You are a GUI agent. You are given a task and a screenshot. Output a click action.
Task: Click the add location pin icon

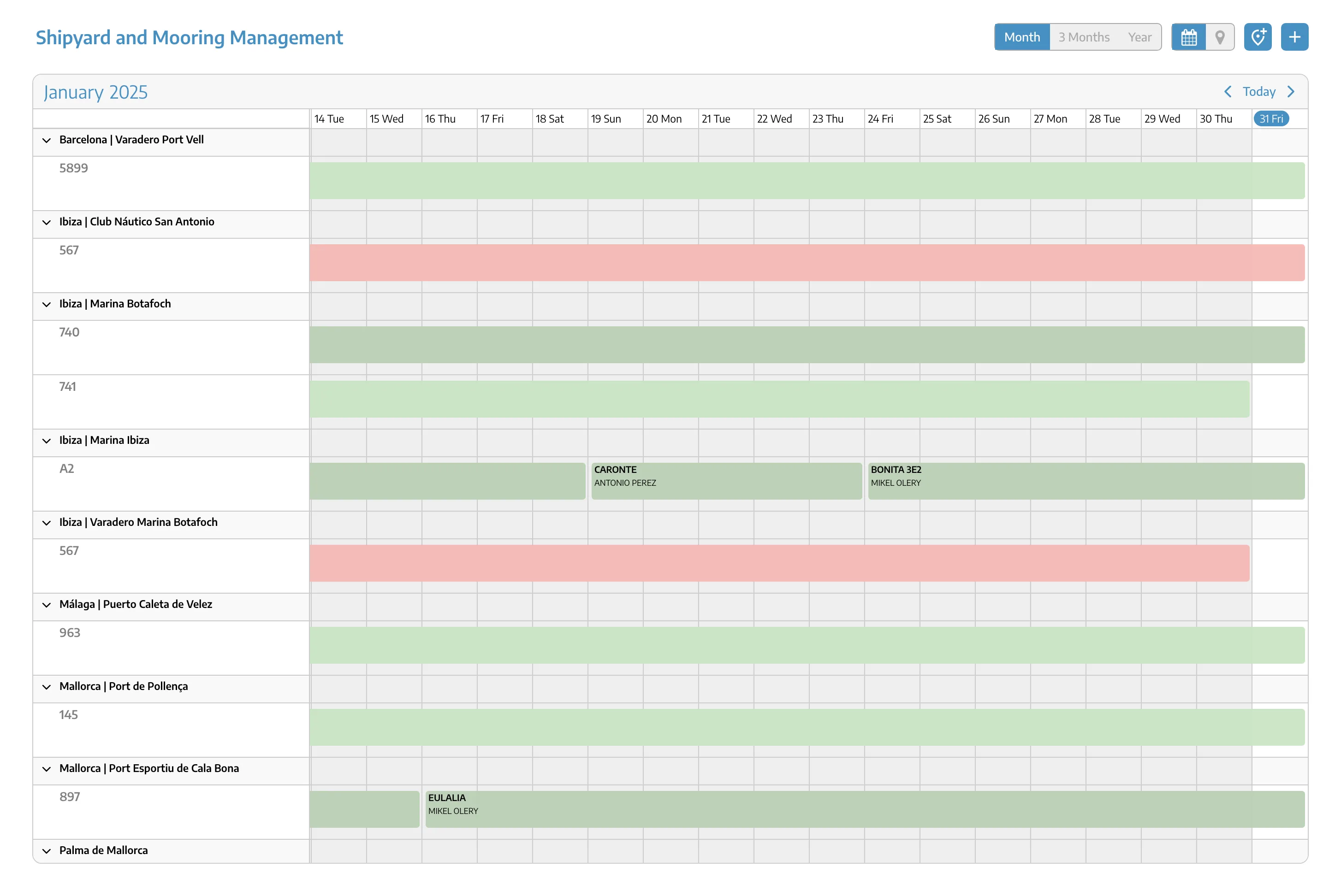1257,37
